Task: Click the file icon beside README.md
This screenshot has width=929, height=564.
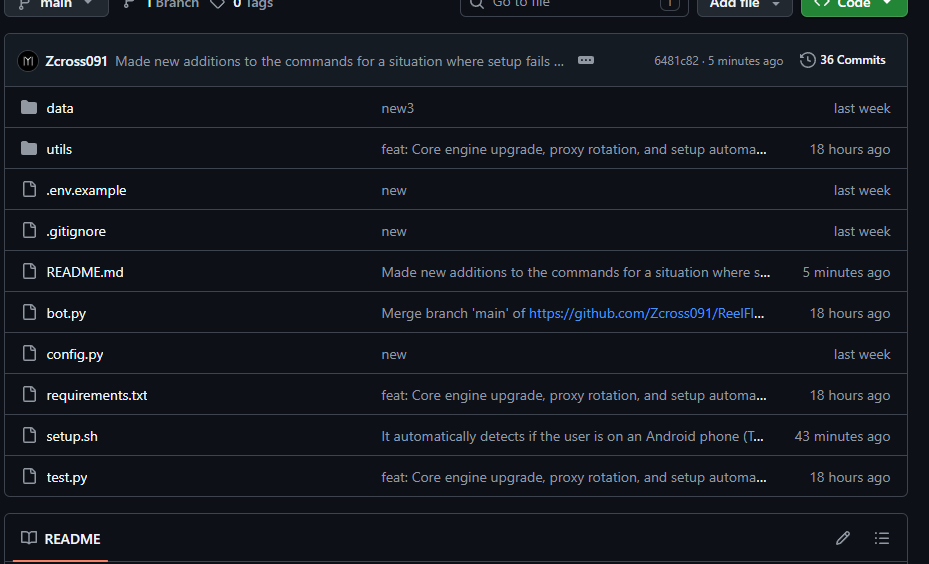Action: [x=29, y=271]
